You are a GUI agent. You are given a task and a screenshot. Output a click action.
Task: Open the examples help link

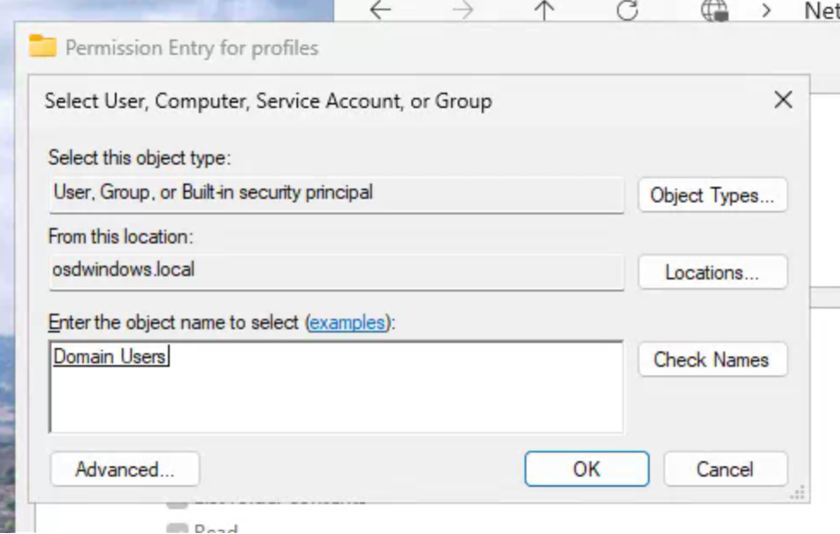tap(347, 322)
